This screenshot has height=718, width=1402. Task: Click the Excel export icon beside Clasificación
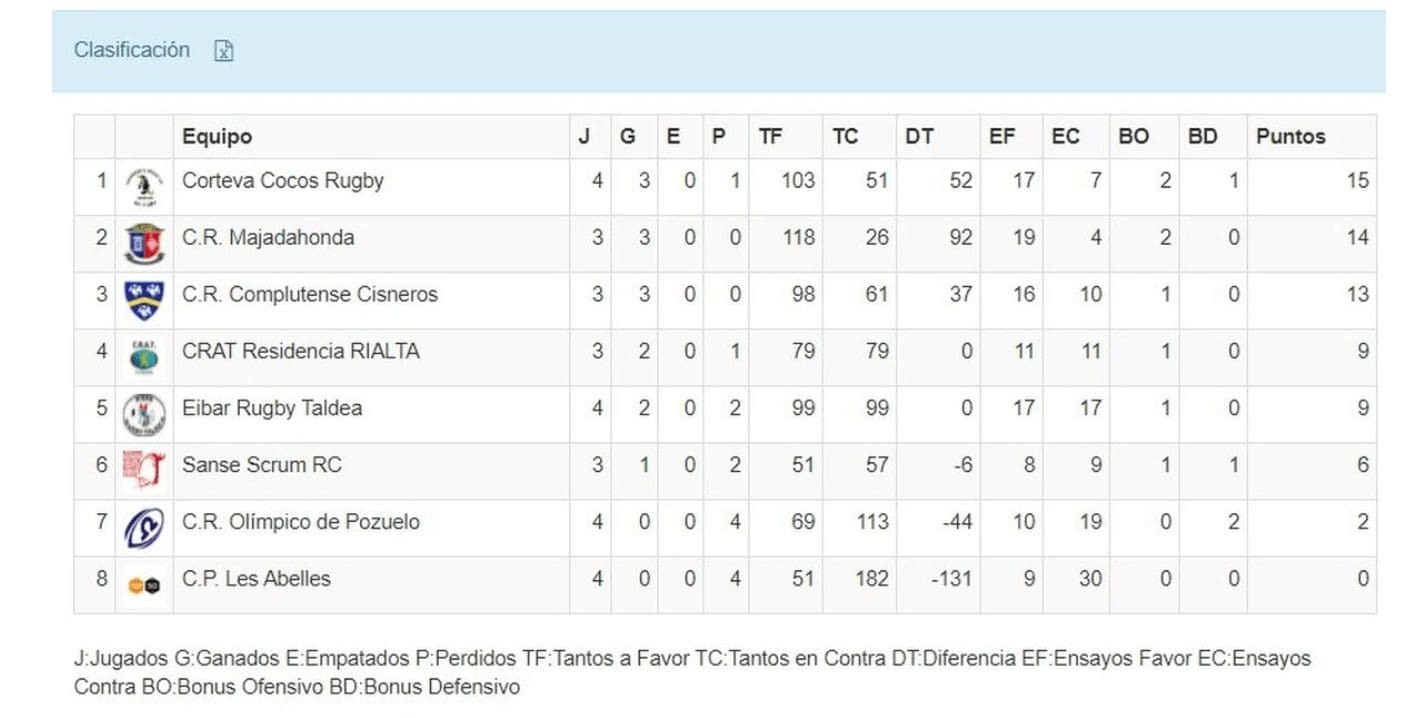(224, 51)
